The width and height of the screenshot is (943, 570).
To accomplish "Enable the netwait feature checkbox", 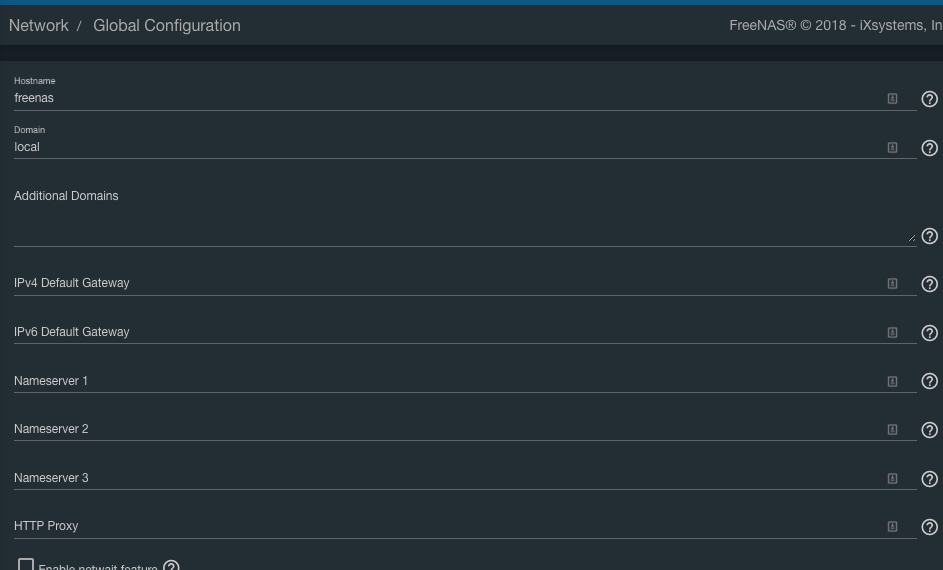I will [26, 565].
